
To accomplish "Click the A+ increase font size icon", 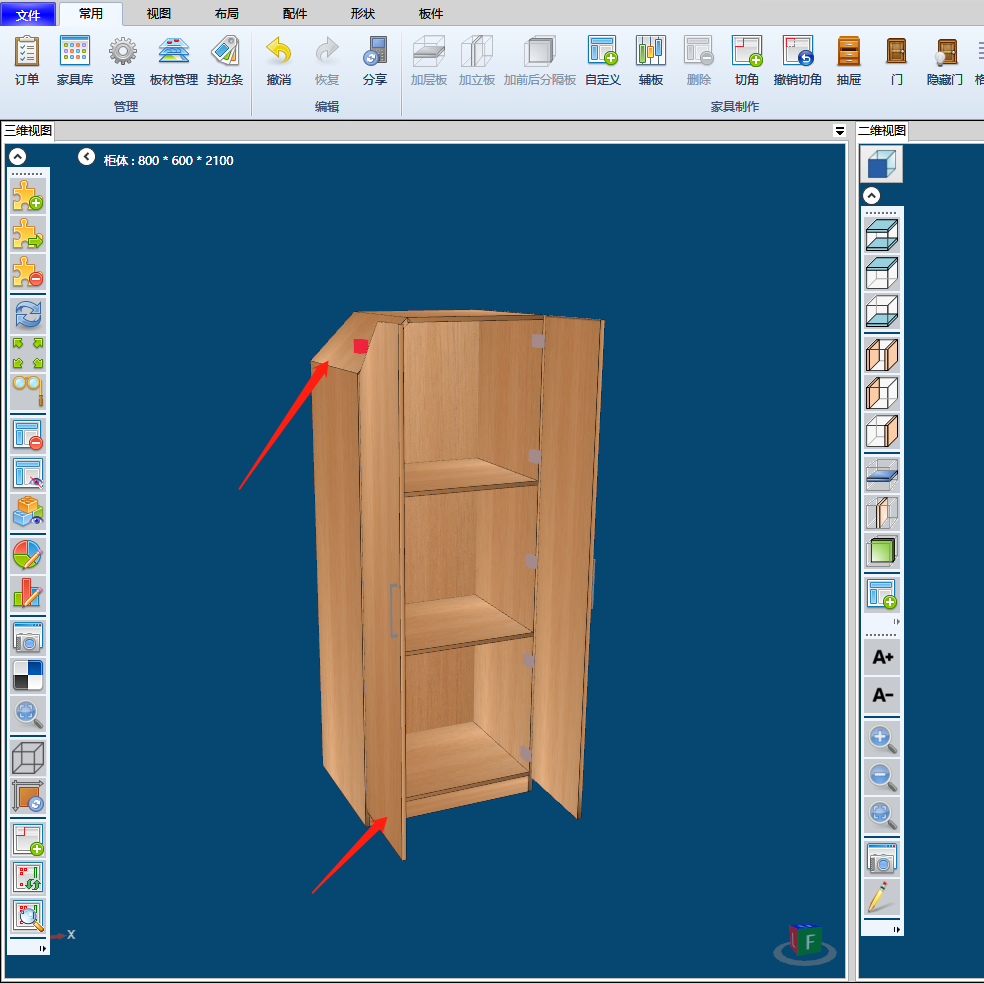I will click(882, 657).
